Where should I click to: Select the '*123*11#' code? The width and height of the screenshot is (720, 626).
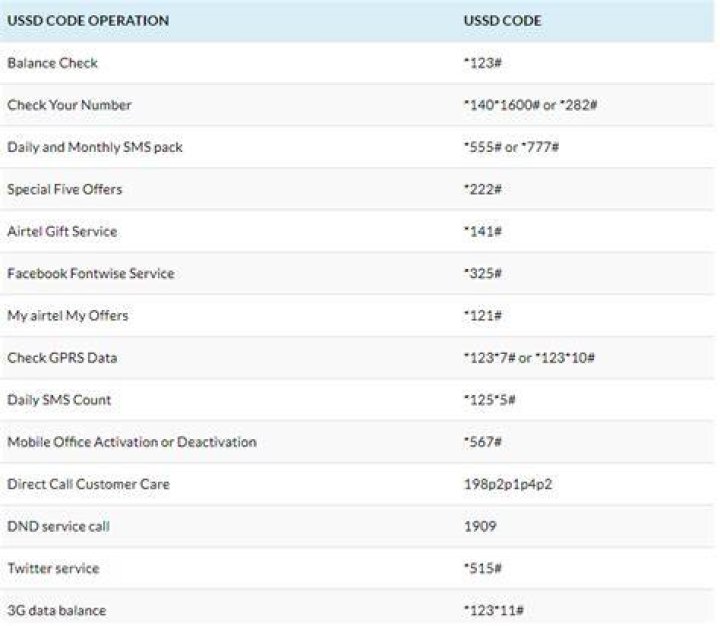point(494,611)
